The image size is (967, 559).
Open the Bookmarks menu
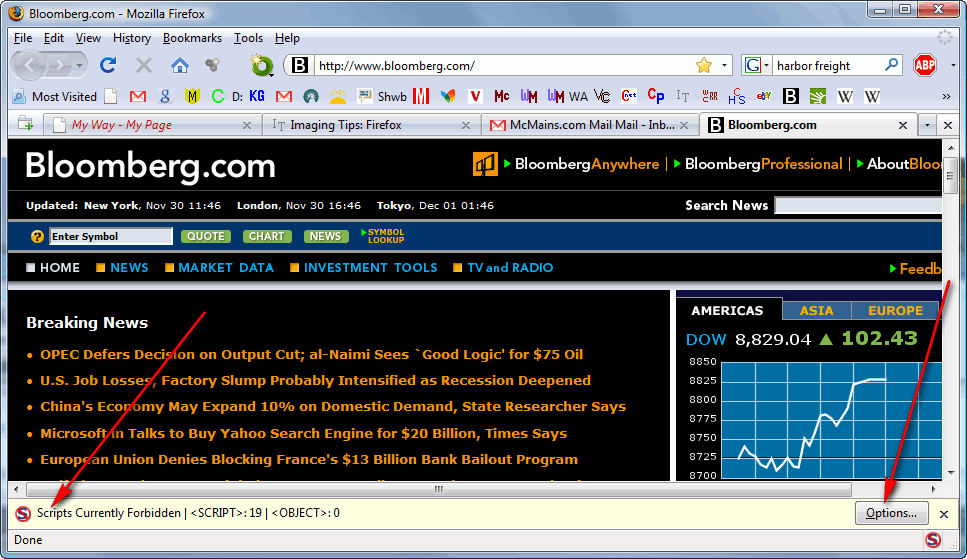point(192,38)
